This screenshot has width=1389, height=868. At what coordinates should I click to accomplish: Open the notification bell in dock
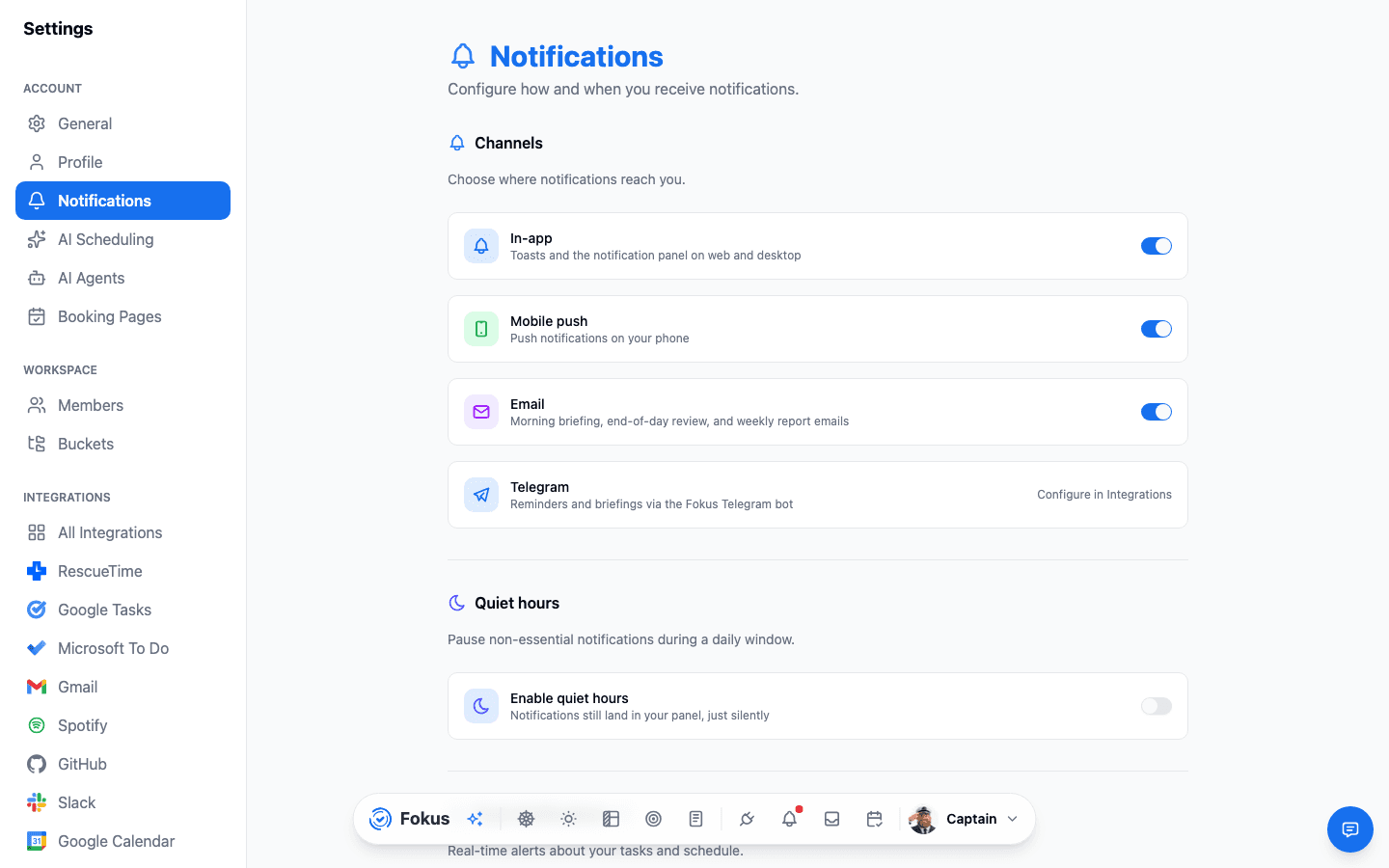(x=789, y=819)
